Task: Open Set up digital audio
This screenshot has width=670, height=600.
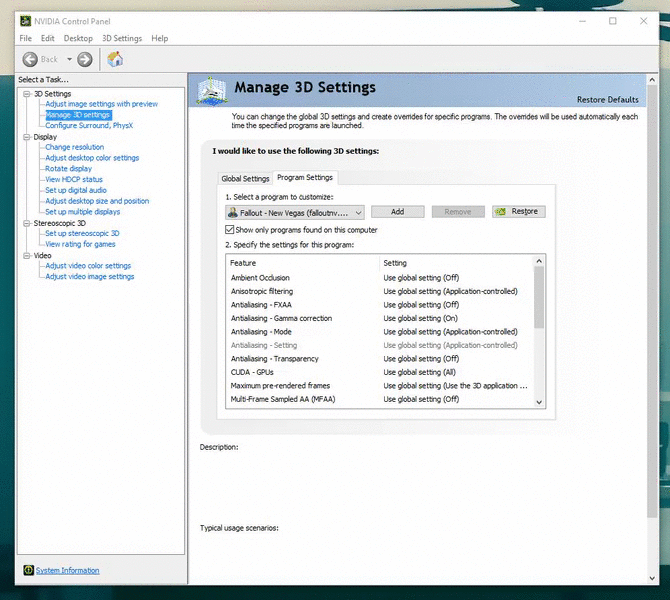Action: tap(76, 190)
